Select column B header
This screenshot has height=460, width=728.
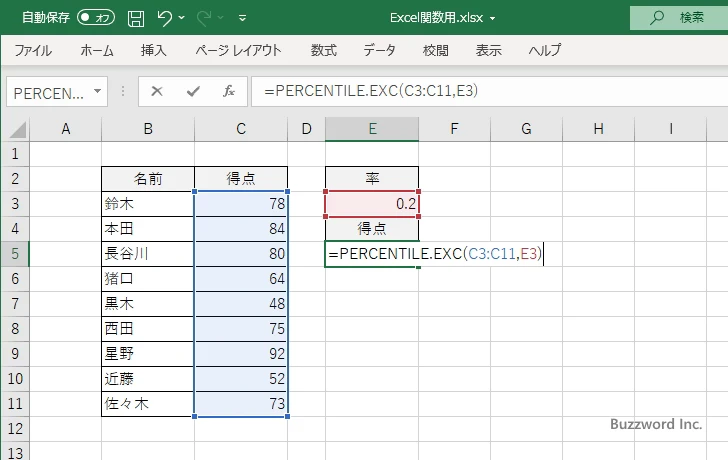pos(148,129)
